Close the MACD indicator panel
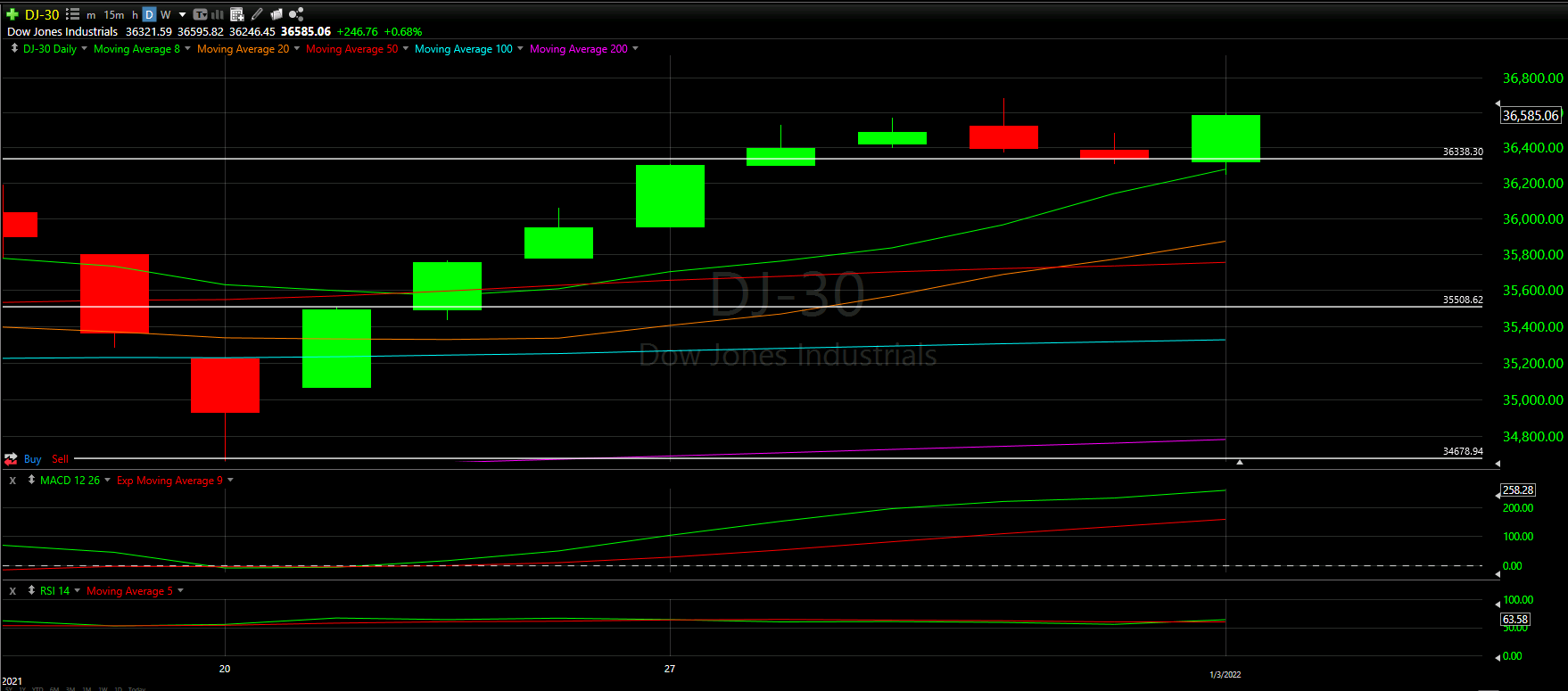1568x691 pixels. pyautogui.click(x=12, y=481)
